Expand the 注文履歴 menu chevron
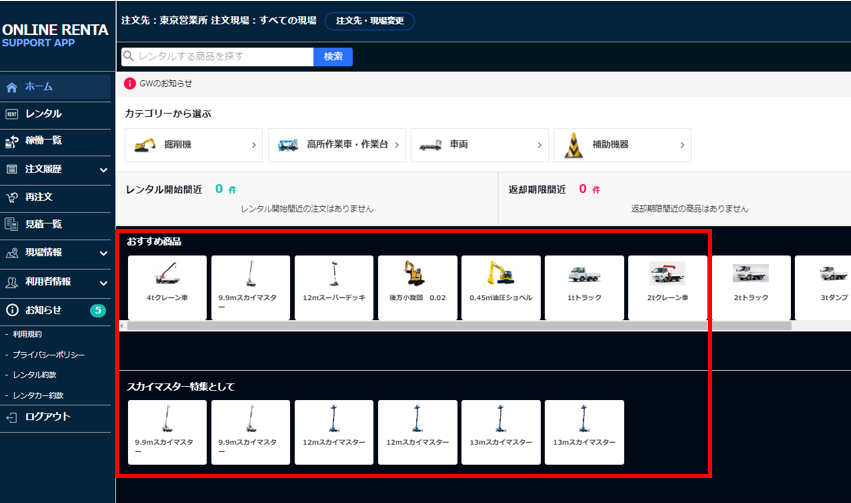This screenshot has height=503, width=851. (103, 170)
